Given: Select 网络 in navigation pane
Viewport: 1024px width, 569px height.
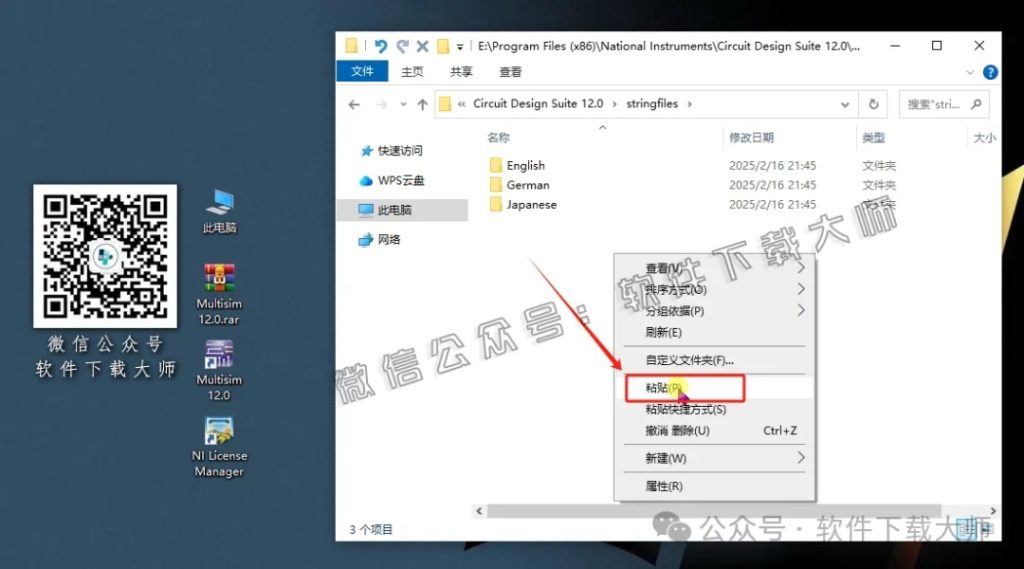Looking at the screenshot, I should (389, 239).
